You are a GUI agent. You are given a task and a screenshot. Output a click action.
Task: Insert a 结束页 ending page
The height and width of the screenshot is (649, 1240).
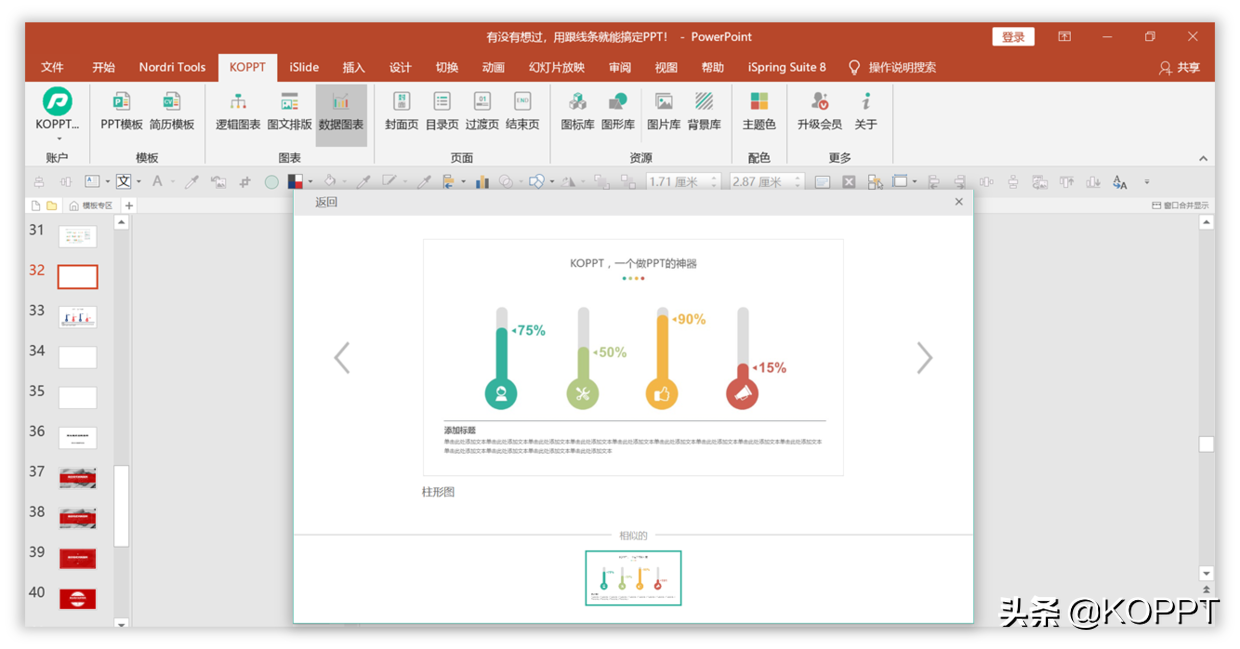click(x=522, y=111)
